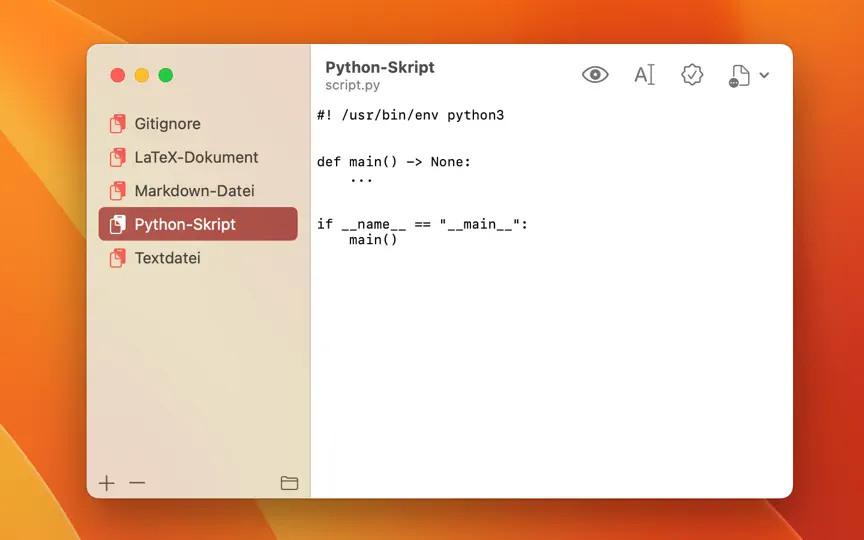
Task: Click the indented main() call line
Action: pos(373,240)
